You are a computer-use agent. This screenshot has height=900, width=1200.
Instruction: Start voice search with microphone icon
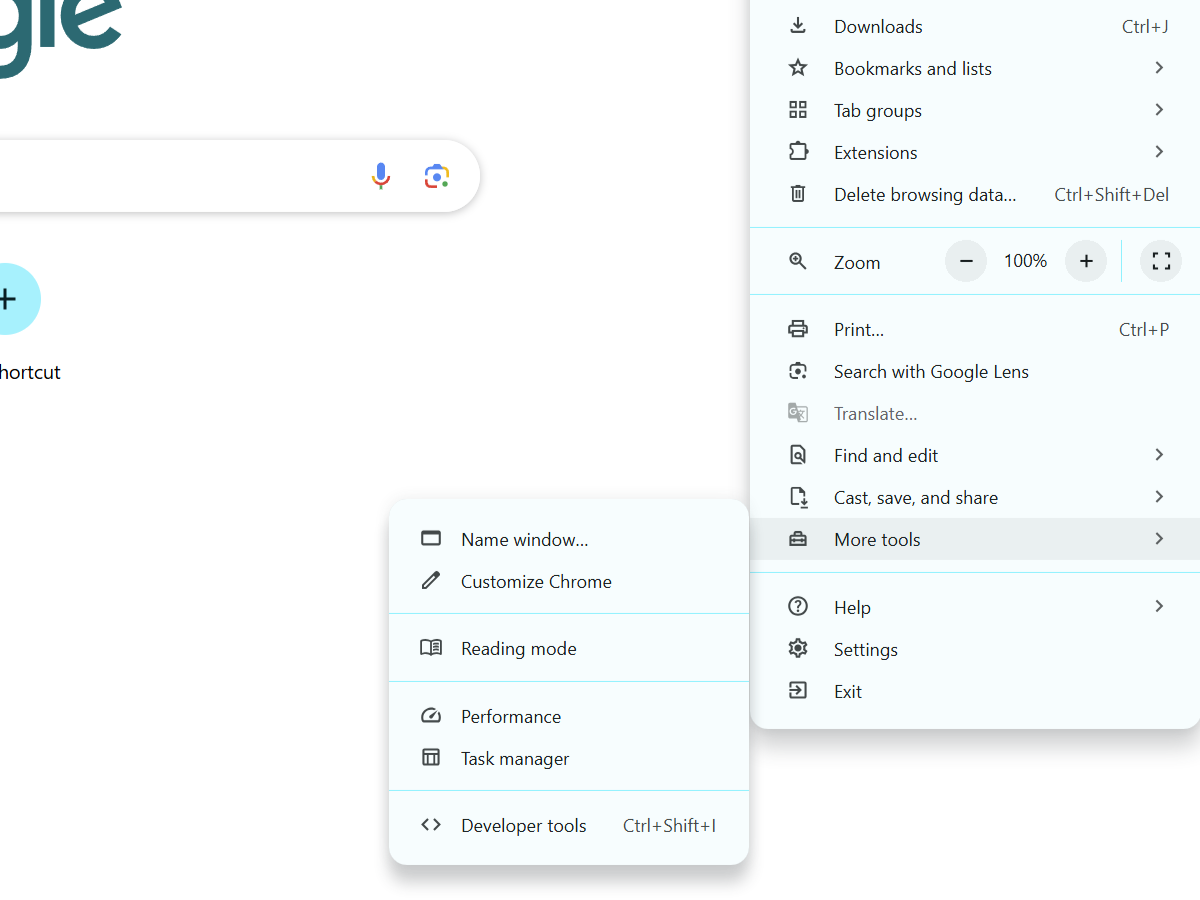(380, 176)
